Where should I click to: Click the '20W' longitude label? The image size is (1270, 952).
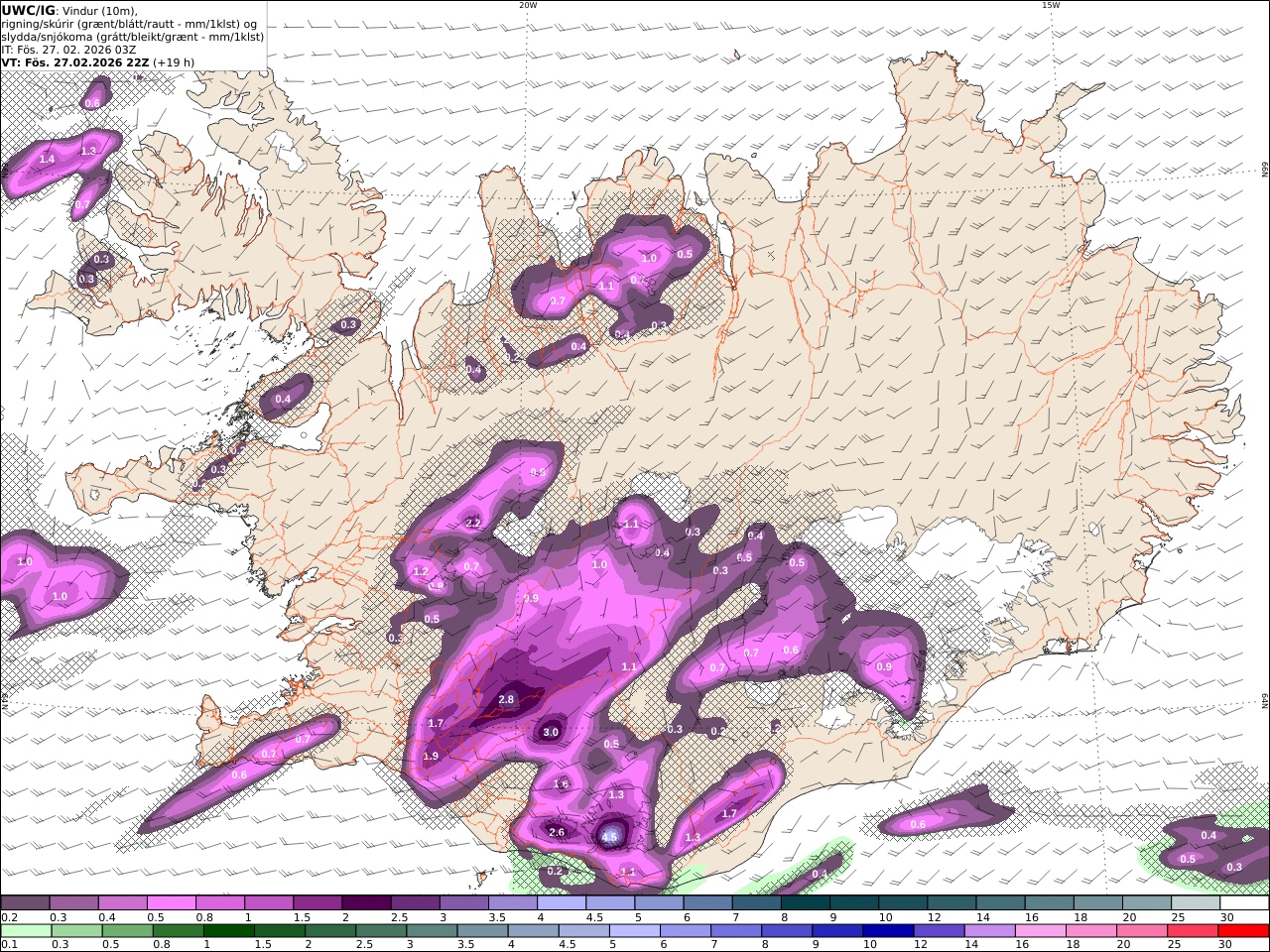click(528, 5)
